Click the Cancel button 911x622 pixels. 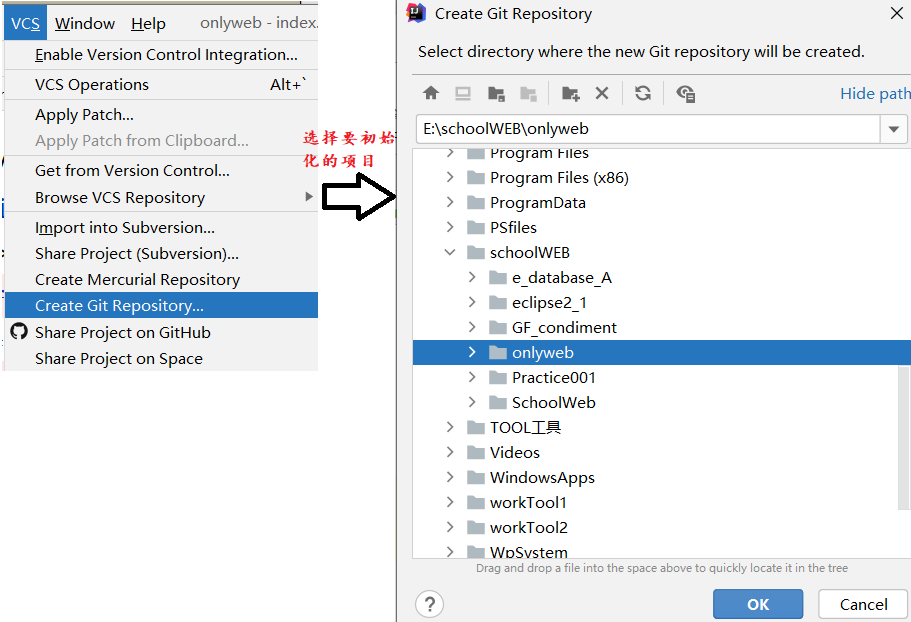point(863,605)
